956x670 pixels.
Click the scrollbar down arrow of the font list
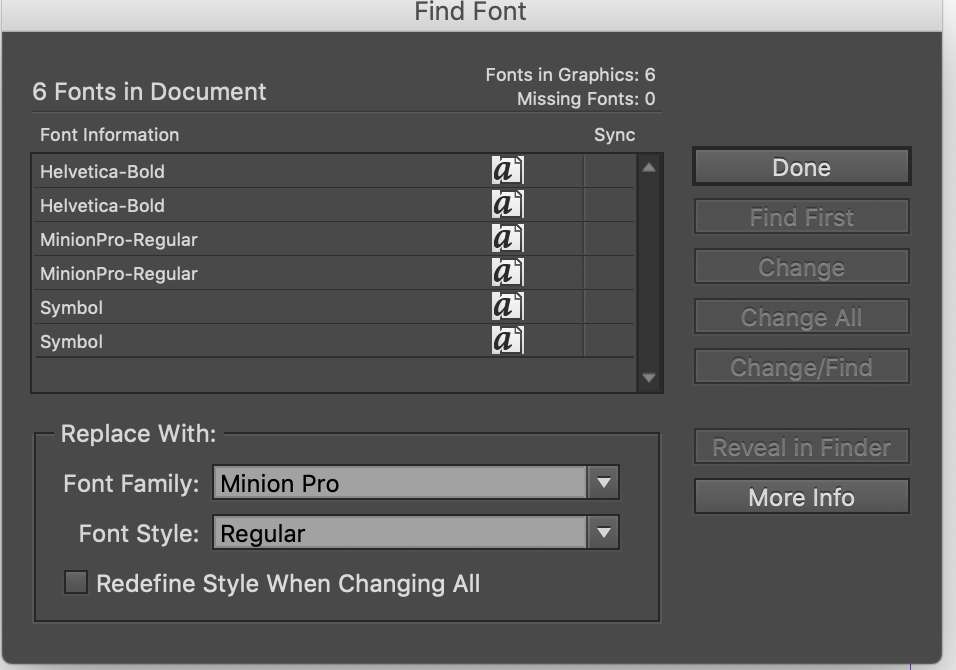tap(648, 378)
